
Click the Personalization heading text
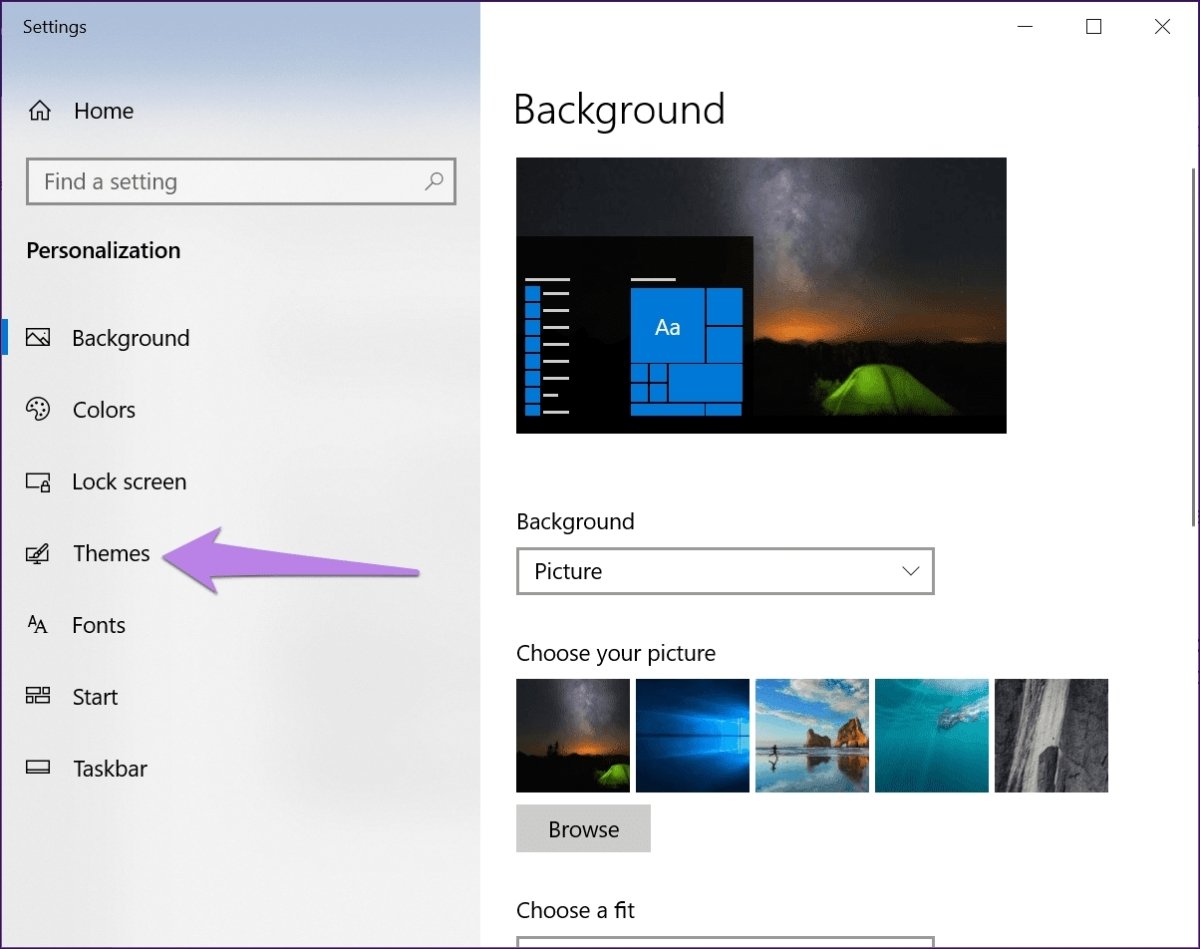coord(103,251)
